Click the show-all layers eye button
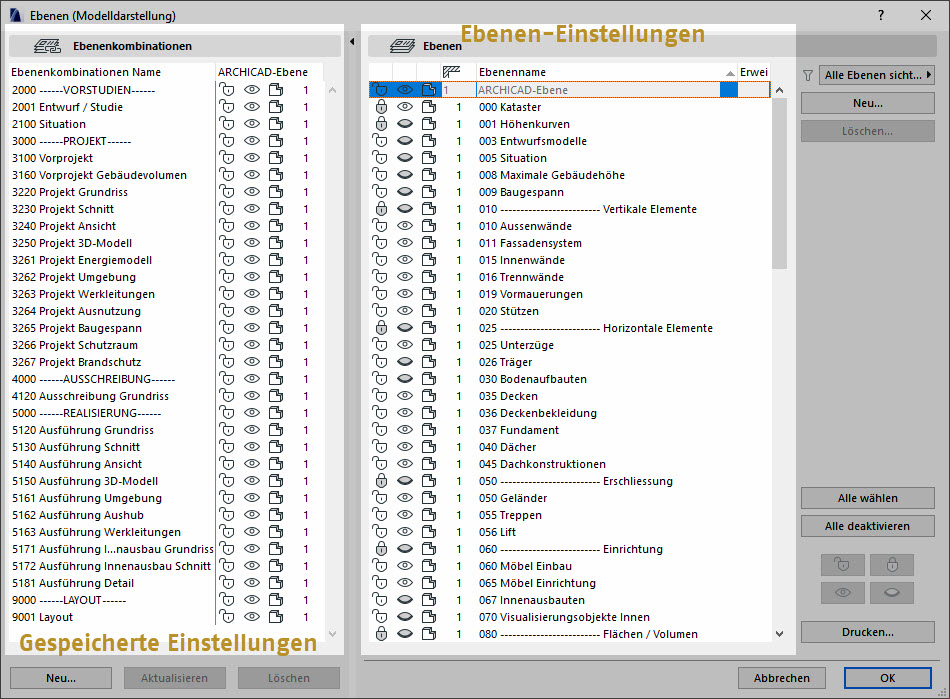This screenshot has width=950, height=699. coord(842,593)
